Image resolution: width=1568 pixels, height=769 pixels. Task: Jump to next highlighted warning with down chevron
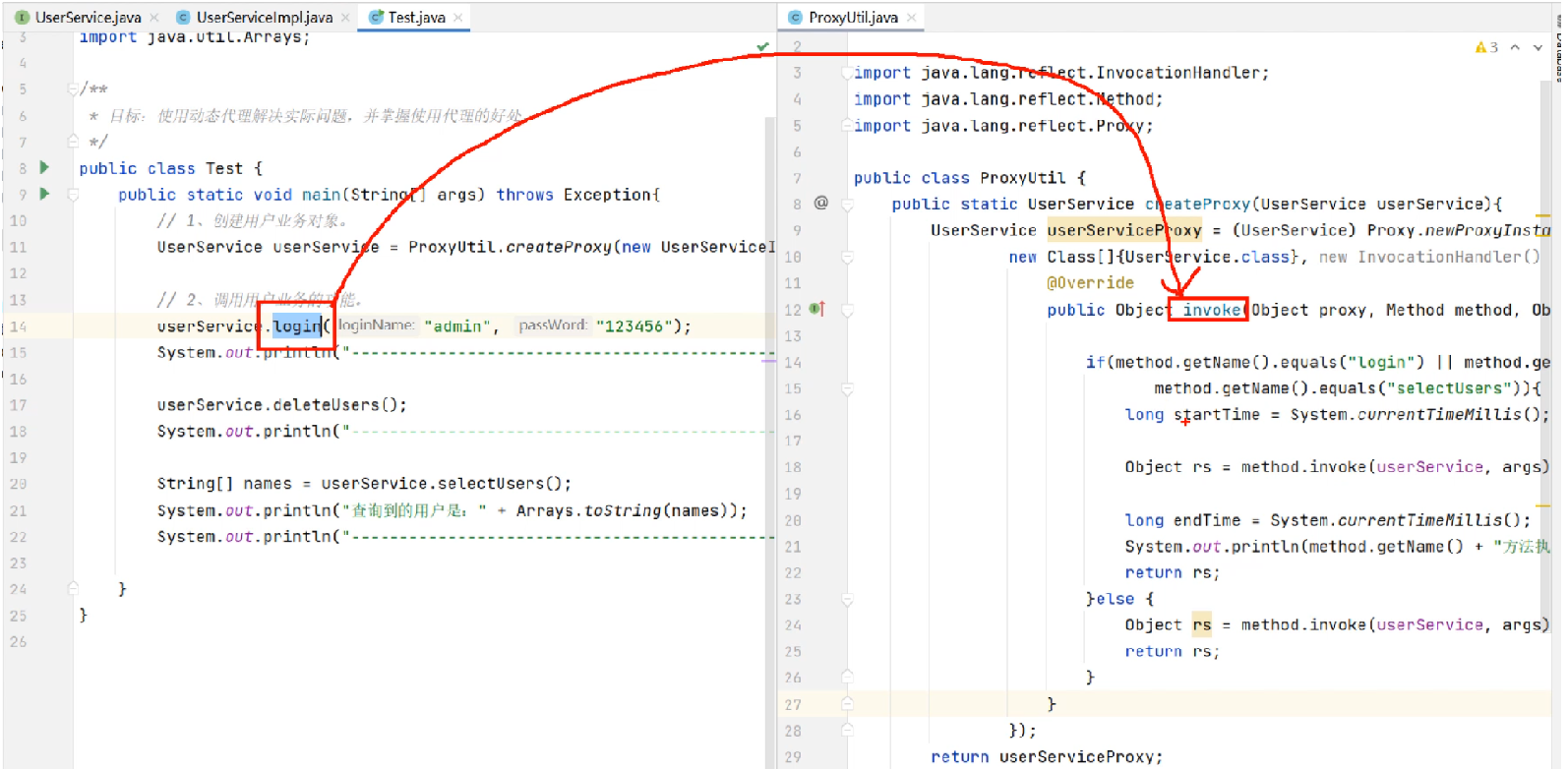pyautogui.click(x=1538, y=47)
